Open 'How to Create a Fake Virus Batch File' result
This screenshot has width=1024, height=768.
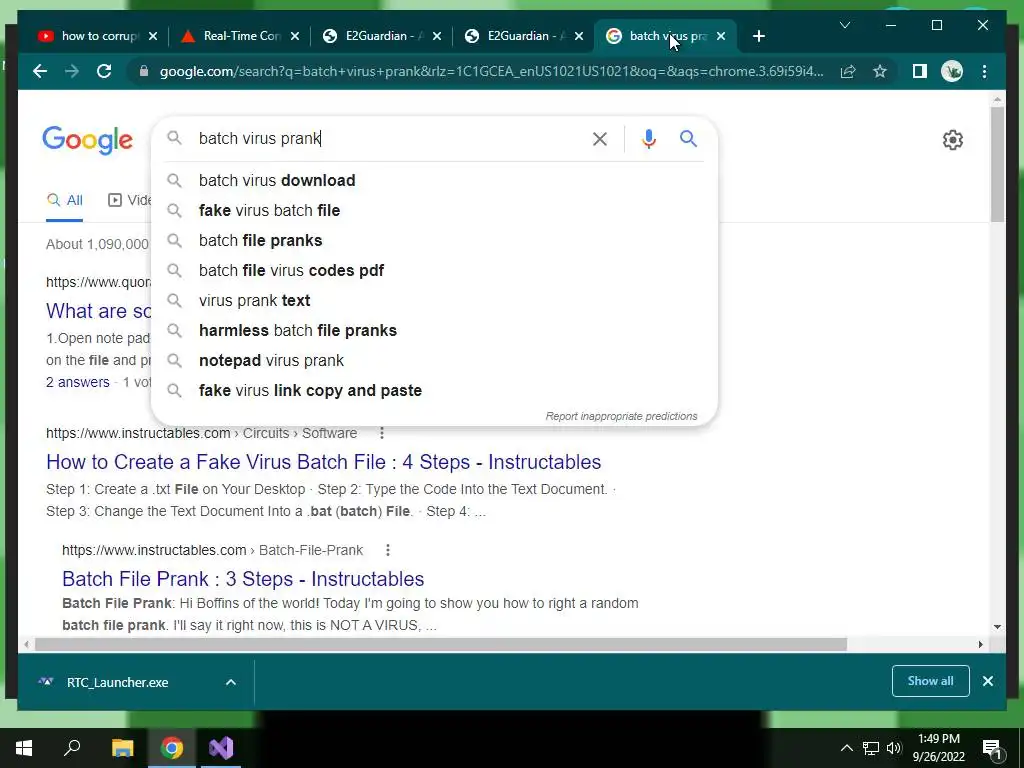323,462
